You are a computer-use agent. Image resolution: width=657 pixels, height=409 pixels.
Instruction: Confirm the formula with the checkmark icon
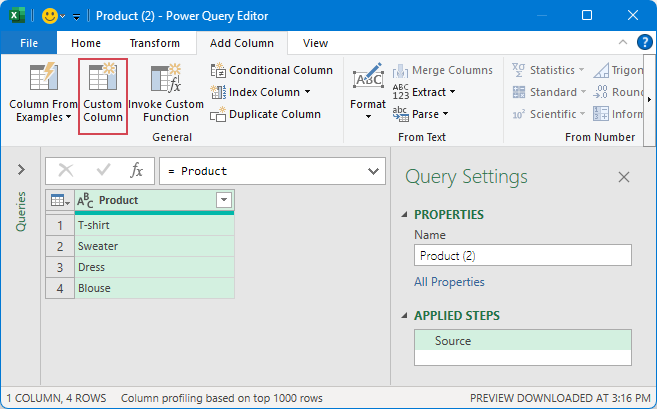103,170
